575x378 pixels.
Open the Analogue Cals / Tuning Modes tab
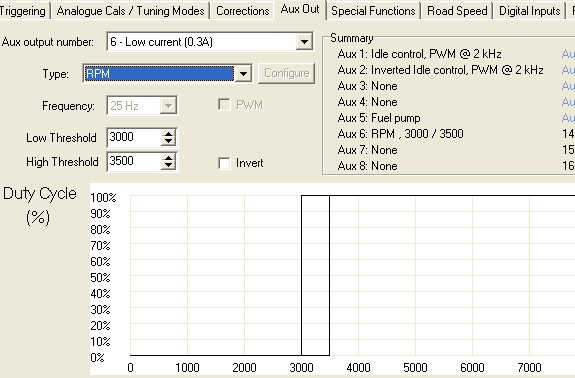(x=130, y=11)
